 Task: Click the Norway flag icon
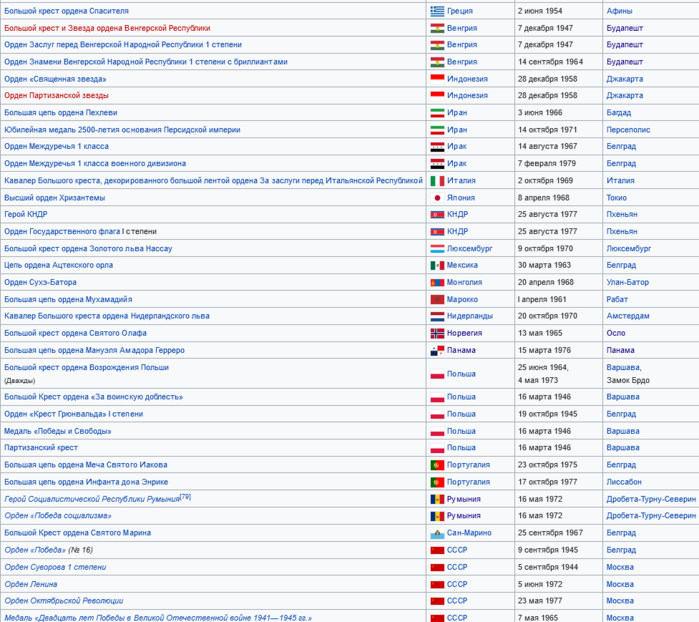[437, 333]
